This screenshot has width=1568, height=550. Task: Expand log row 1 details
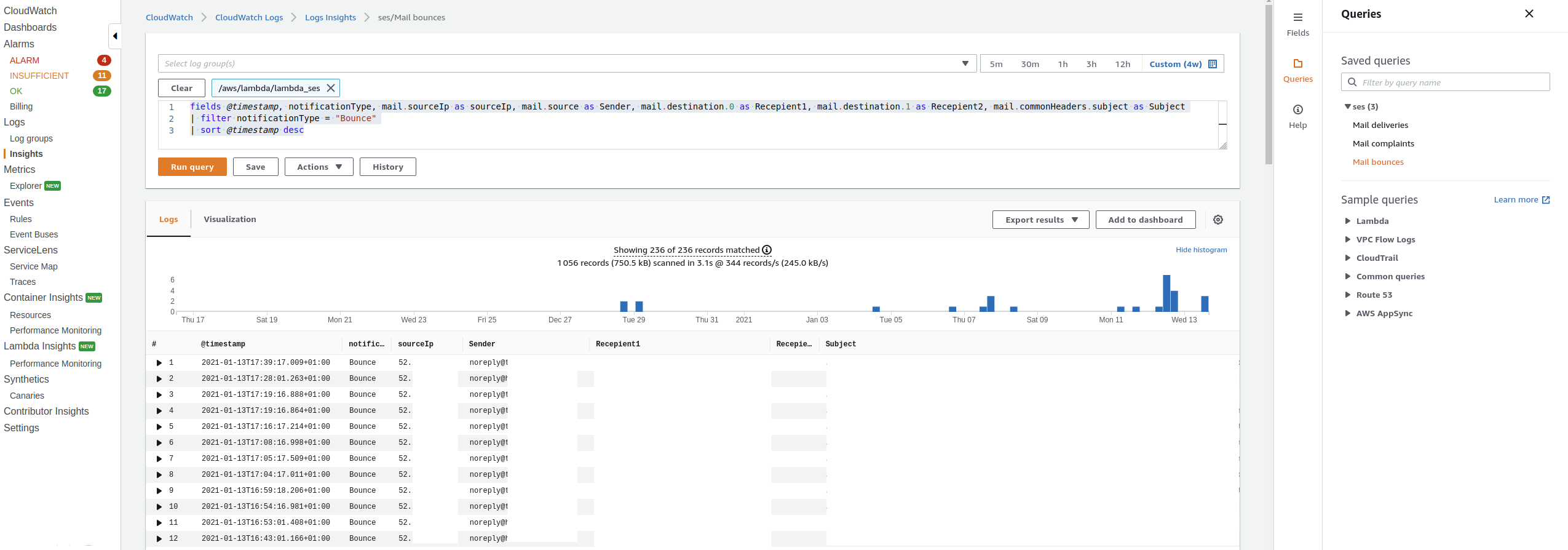click(159, 363)
